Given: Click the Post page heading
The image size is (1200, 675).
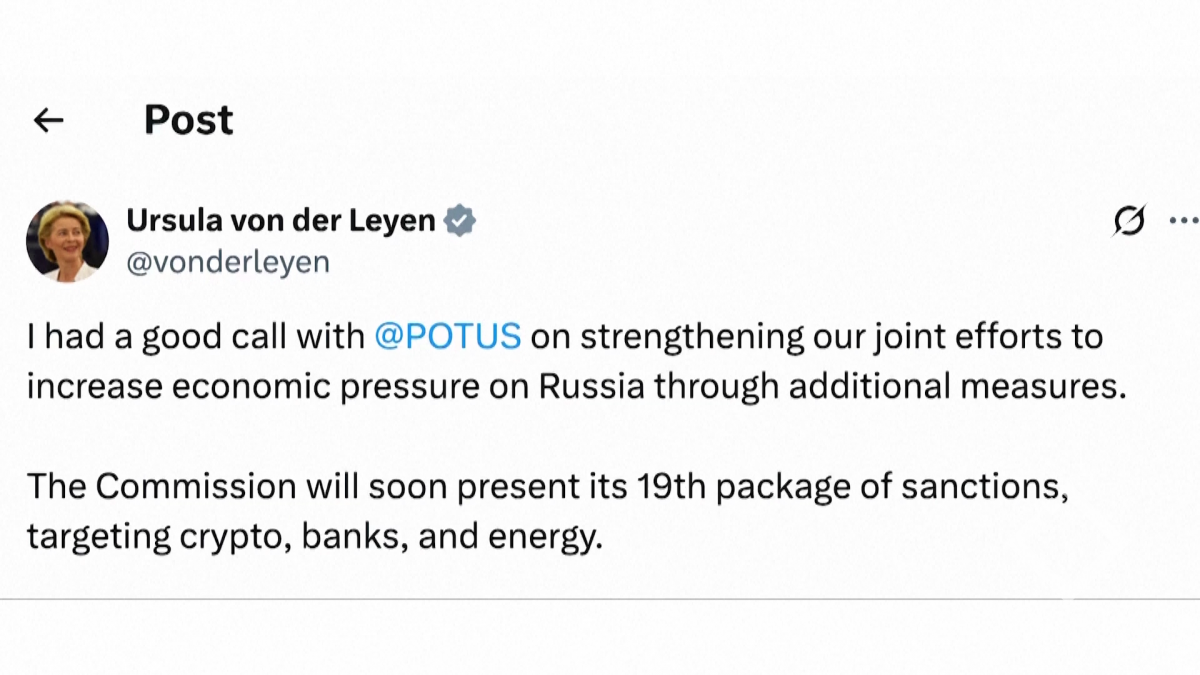Looking at the screenshot, I should coord(188,120).
